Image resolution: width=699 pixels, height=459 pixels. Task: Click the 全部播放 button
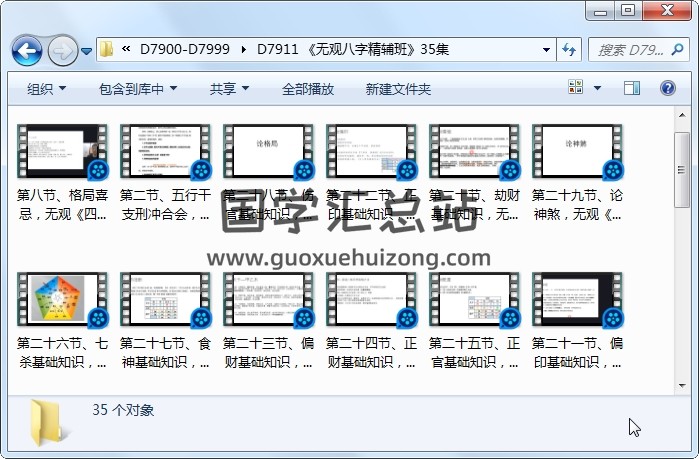[x=307, y=89]
